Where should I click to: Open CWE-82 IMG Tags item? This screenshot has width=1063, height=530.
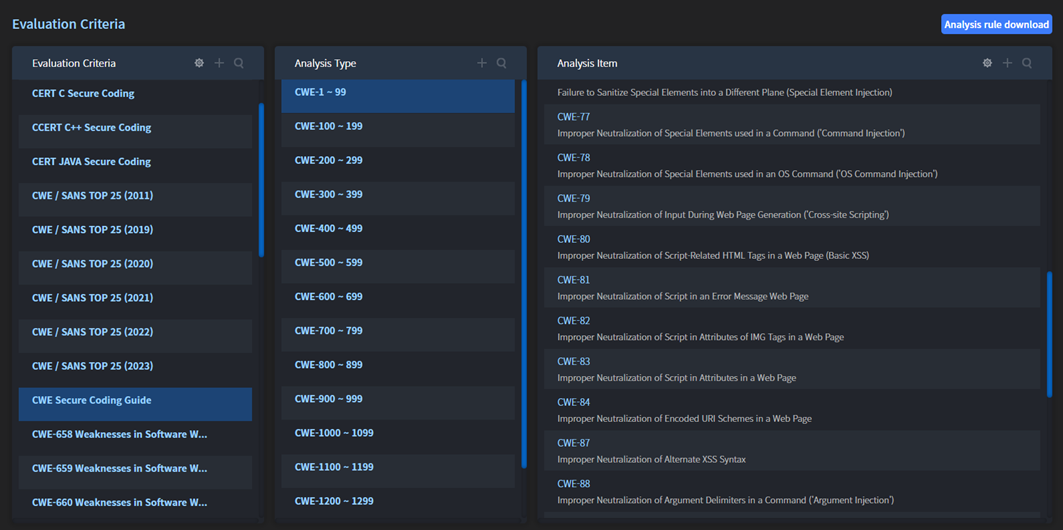792,328
